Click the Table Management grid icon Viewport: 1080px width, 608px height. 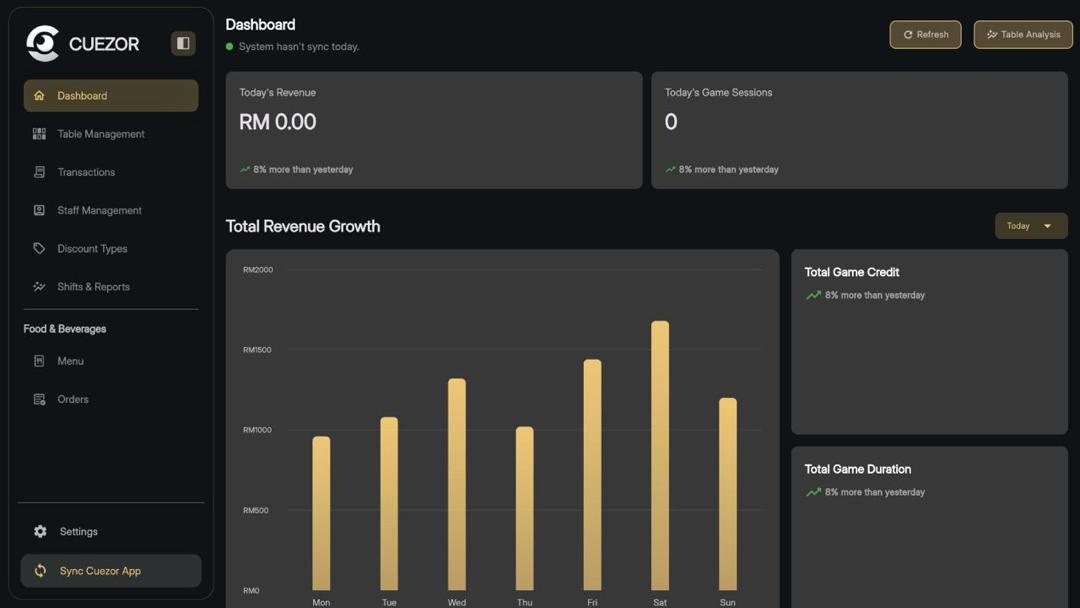tap(39, 133)
